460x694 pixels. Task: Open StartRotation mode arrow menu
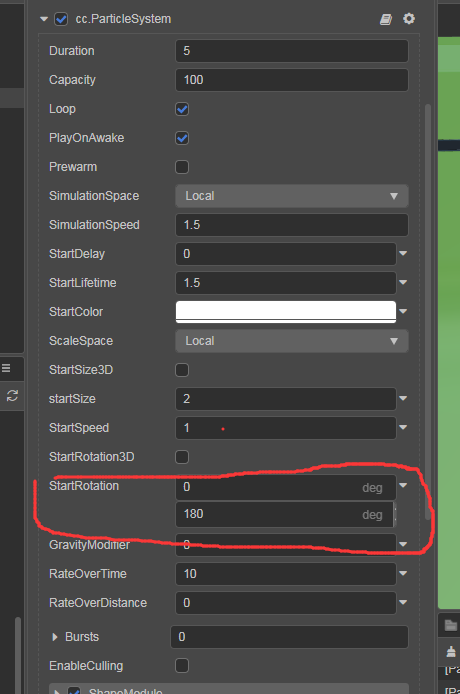[x=403, y=486]
